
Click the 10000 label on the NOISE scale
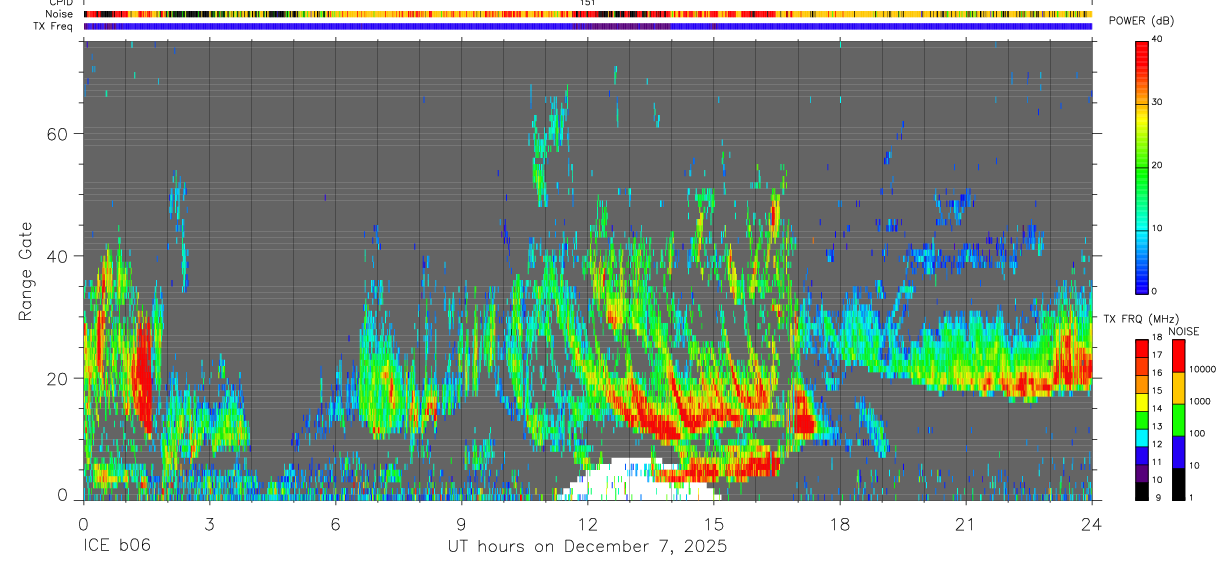(1203, 370)
